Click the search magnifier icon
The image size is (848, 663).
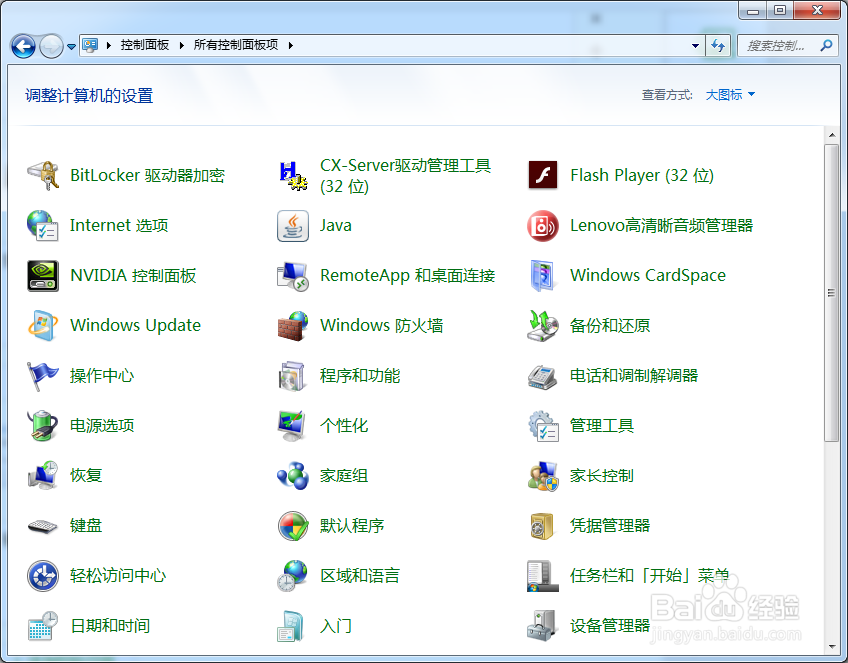pos(826,46)
